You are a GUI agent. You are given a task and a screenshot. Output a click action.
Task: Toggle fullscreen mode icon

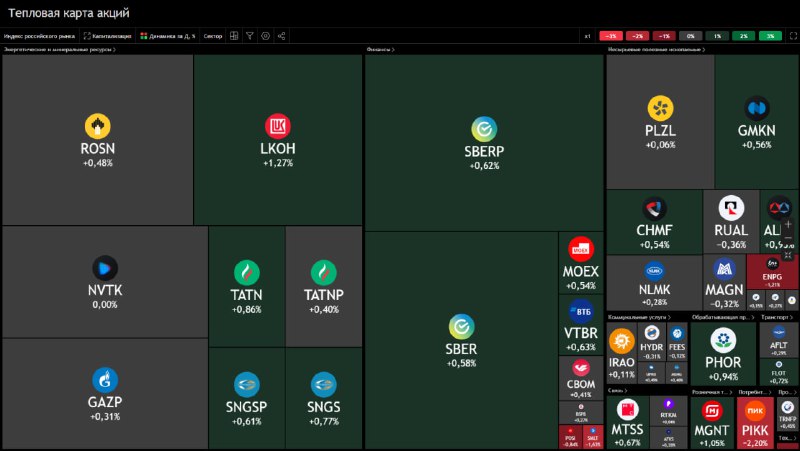pos(793,36)
